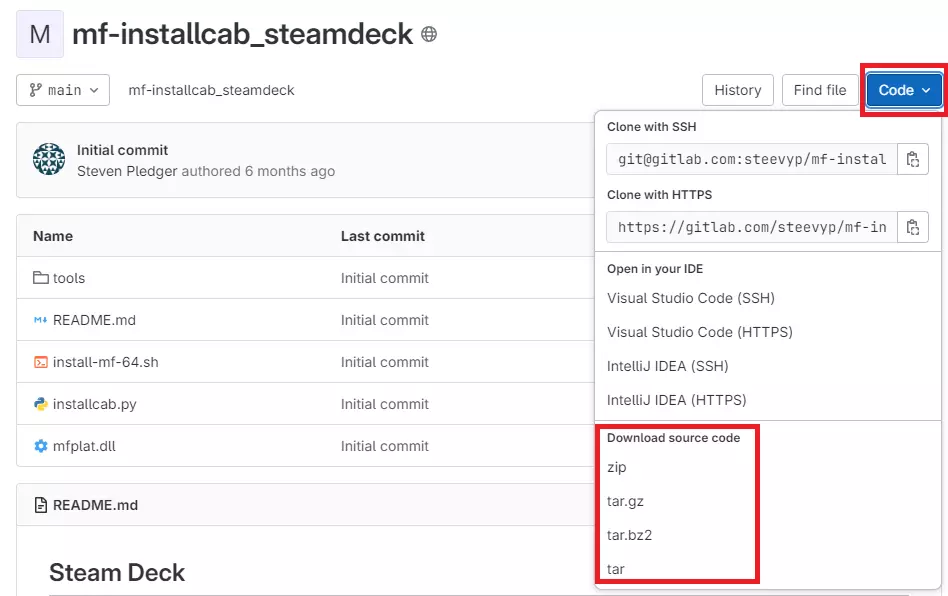Viewport: 948px width, 596px height.
Task: Copy the HTTPS clone URL
Action: tap(912, 227)
